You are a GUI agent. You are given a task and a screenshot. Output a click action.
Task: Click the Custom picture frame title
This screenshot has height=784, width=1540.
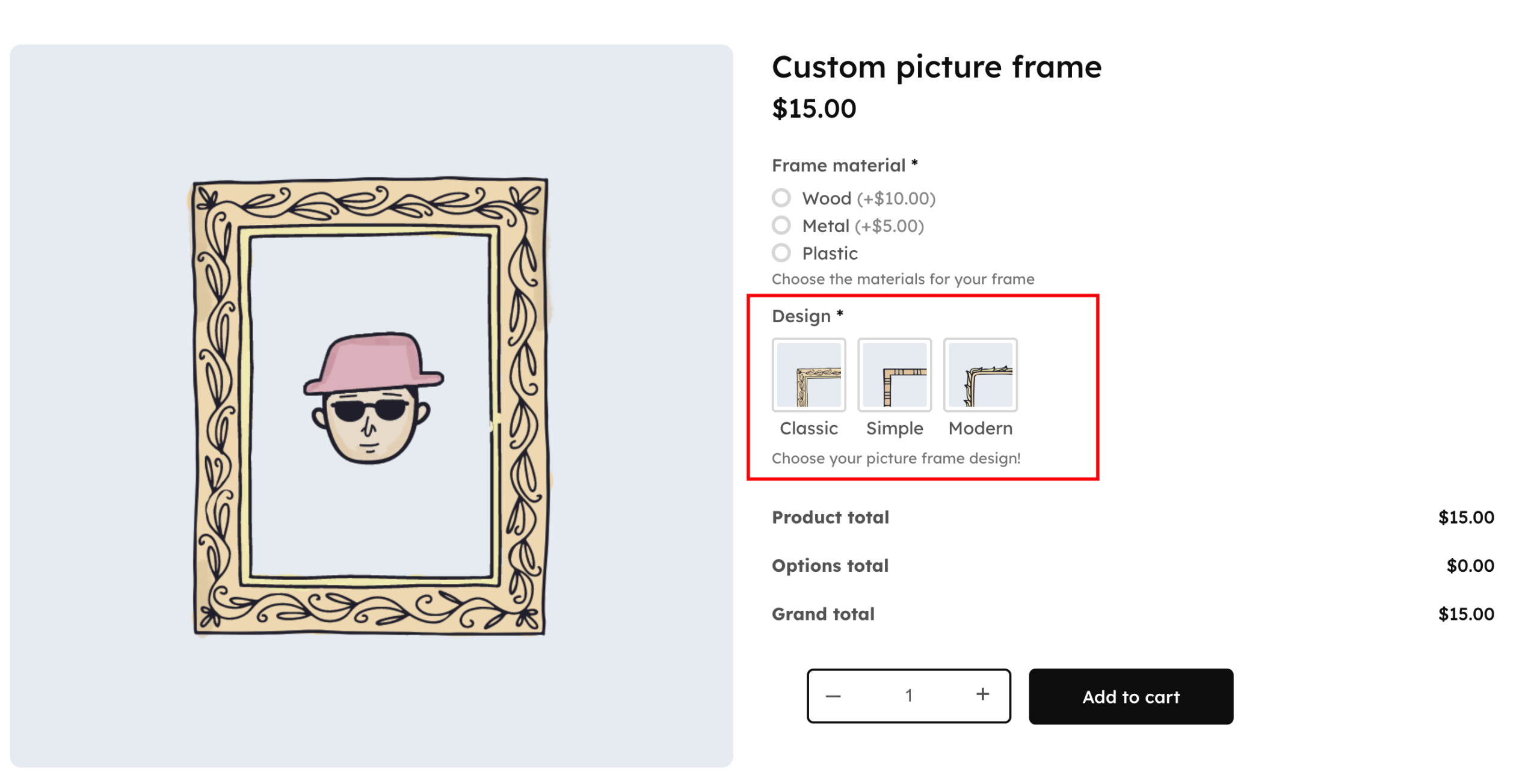pyautogui.click(x=937, y=67)
